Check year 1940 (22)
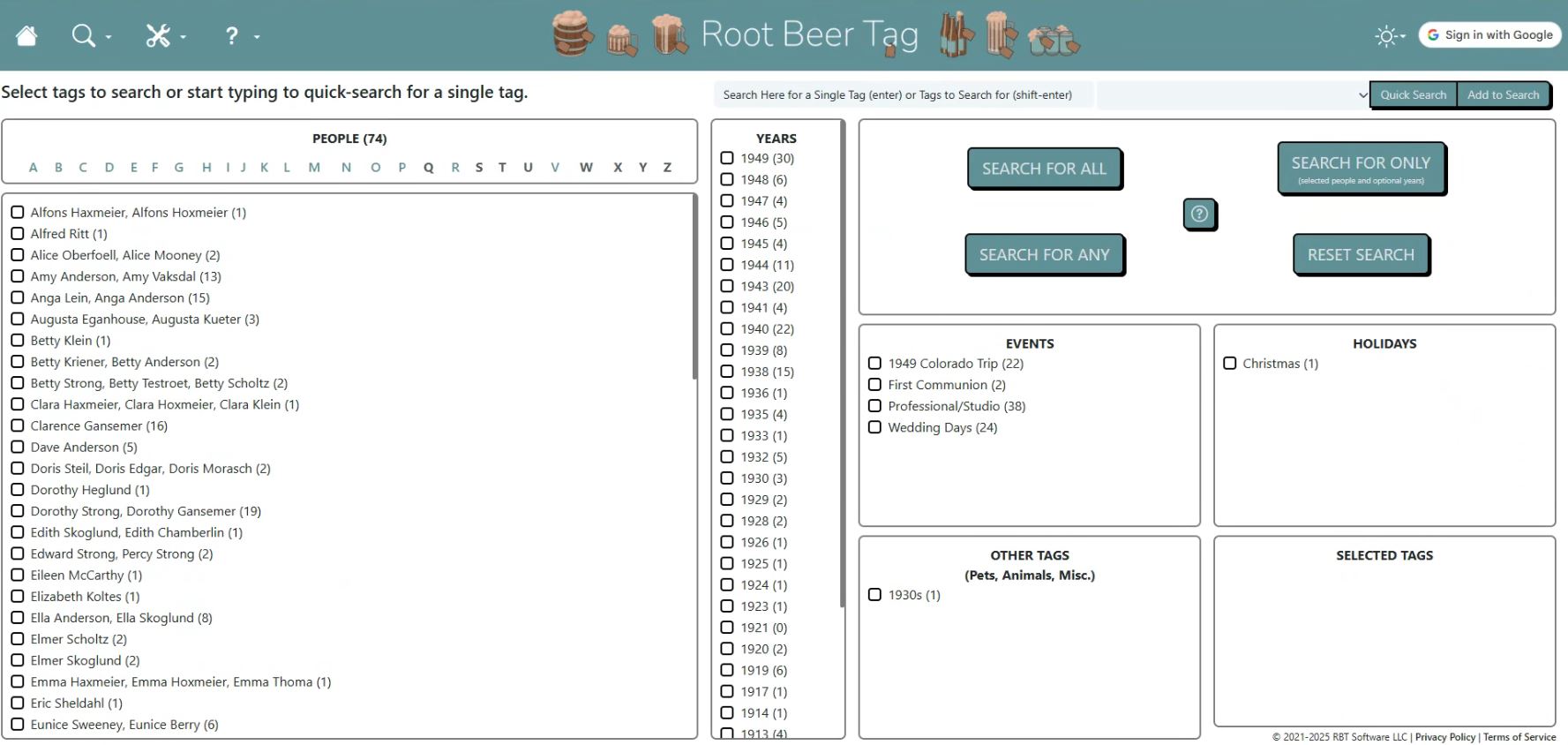The image size is (1568, 745). (x=727, y=328)
